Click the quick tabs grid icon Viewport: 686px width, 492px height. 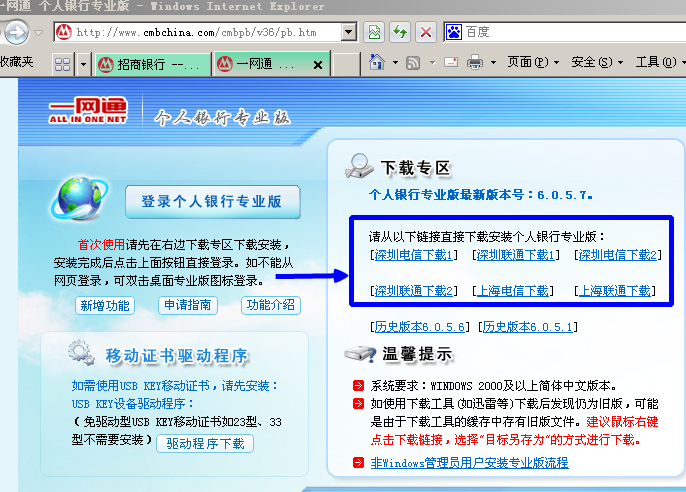pos(63,65)
